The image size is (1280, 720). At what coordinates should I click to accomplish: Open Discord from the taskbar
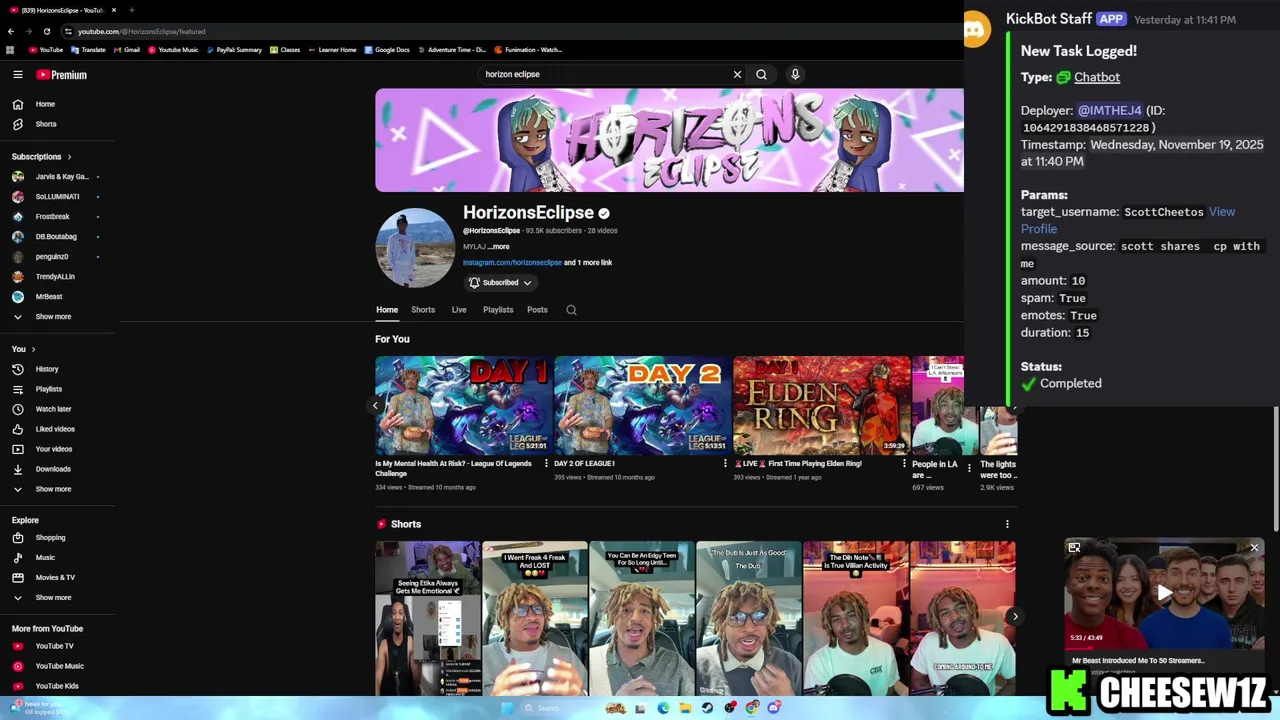pos(774,708)
